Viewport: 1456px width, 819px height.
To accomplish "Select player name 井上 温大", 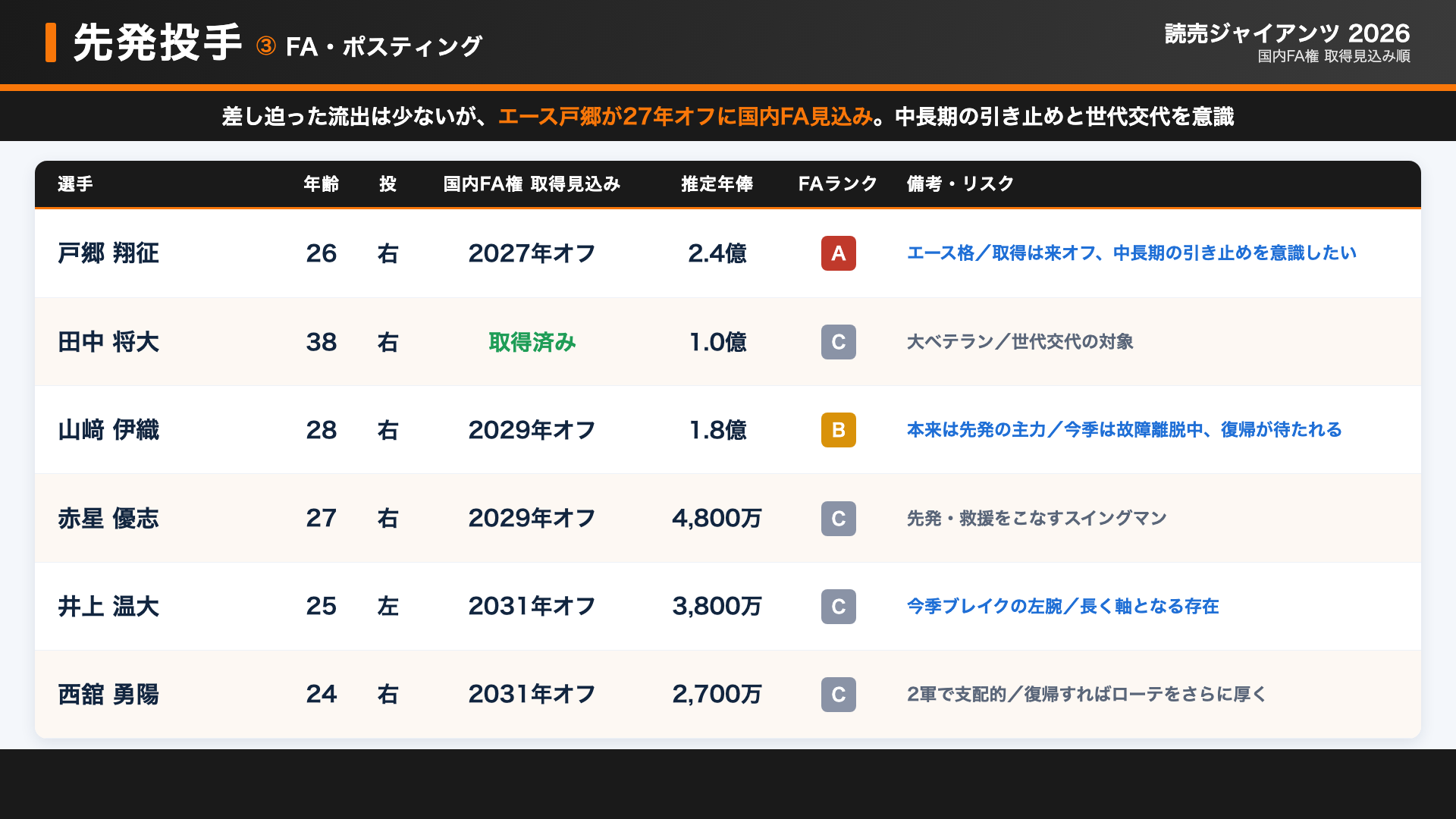I will (108, 607).
